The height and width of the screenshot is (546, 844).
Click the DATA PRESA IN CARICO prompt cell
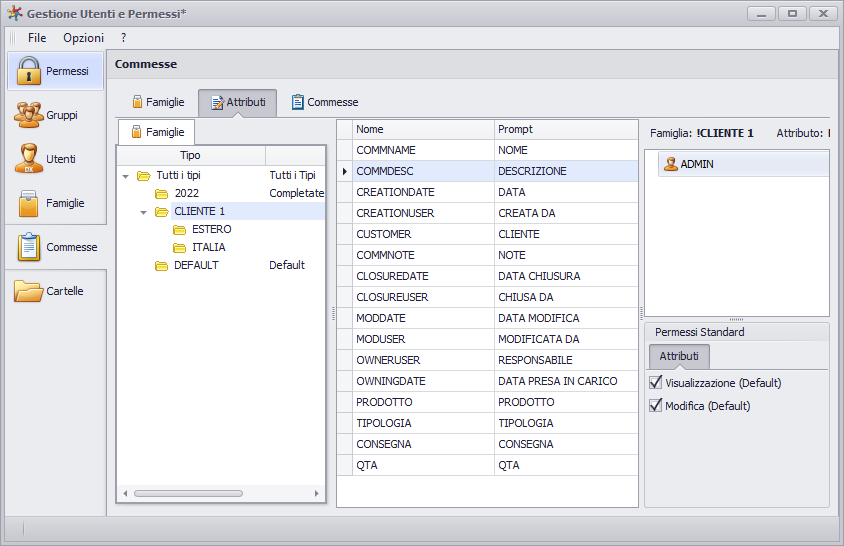pos(566,381)
